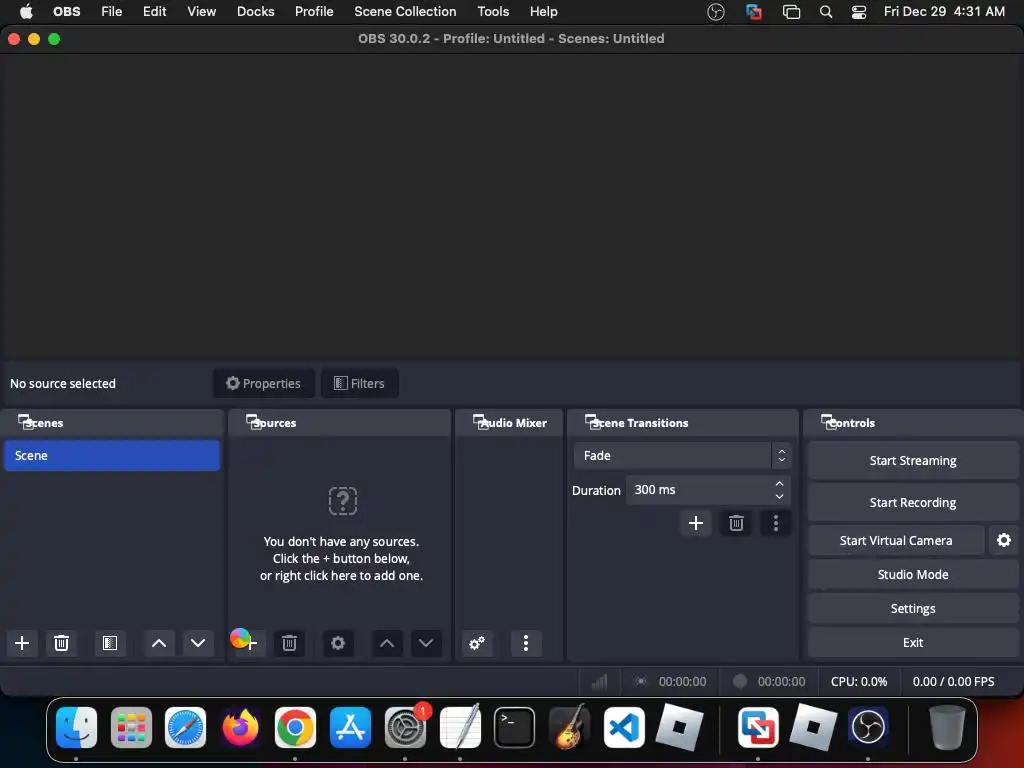Open Control Center in menu bar
1024x768 pixels.
click(859, 12)
